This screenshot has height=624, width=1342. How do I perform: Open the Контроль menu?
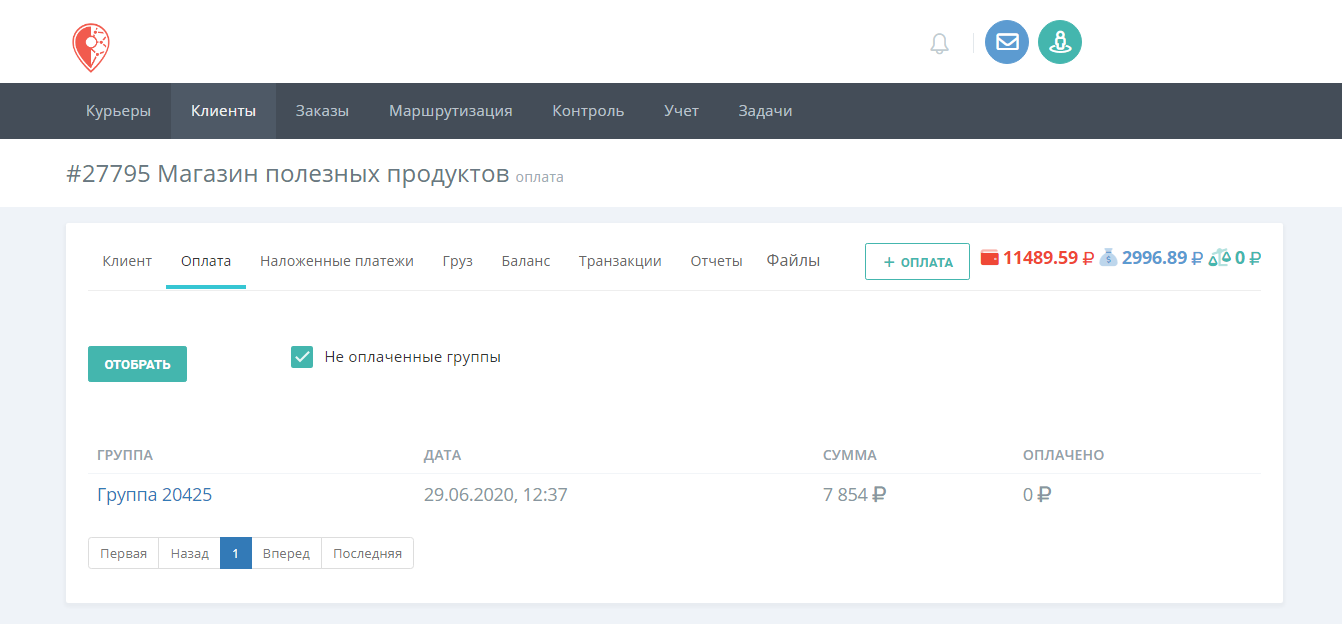coord(588,111)
